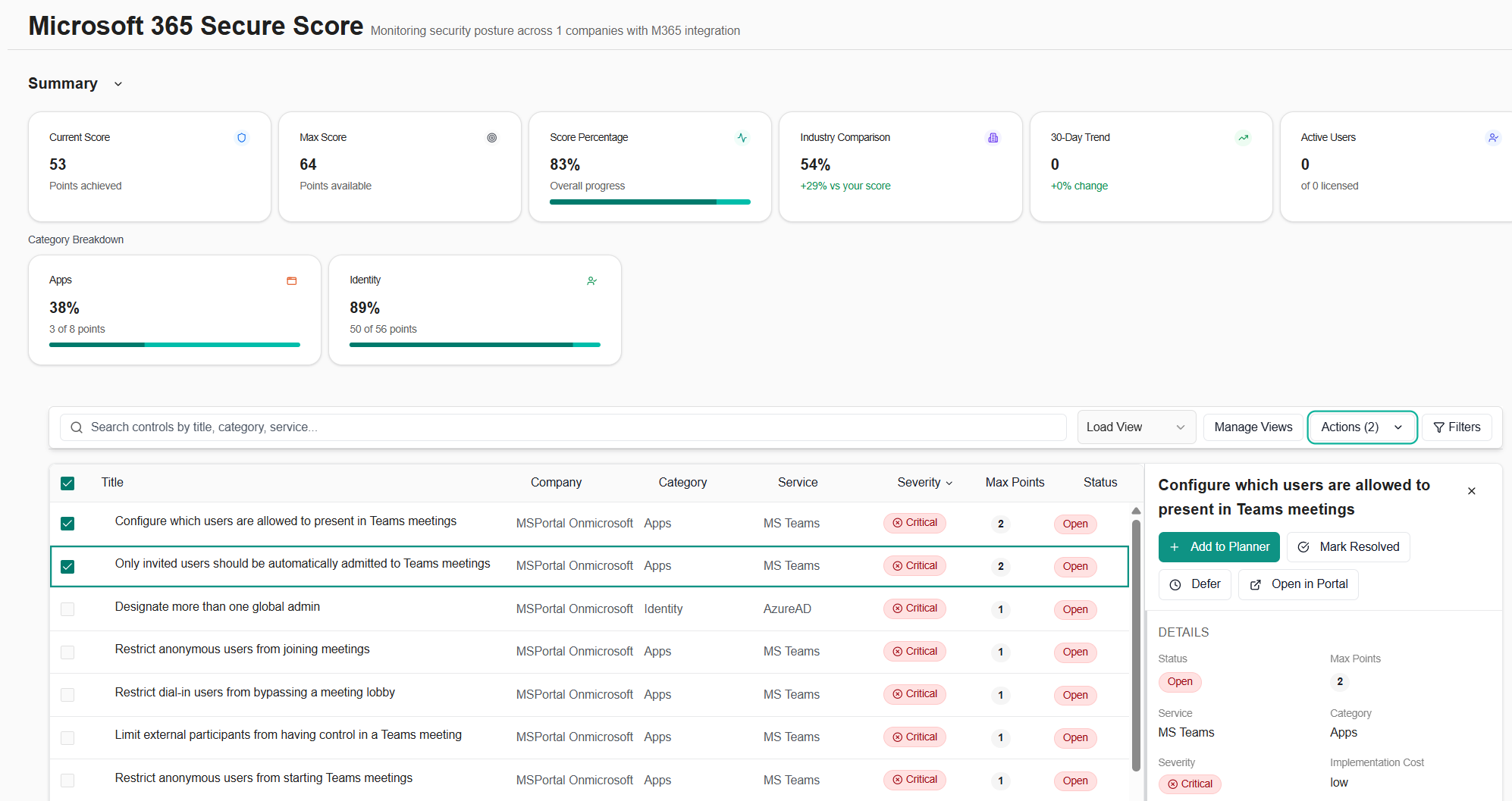1512x801 pixels.
Task: Open the Load View dropdown
Action: [1135, 427]
